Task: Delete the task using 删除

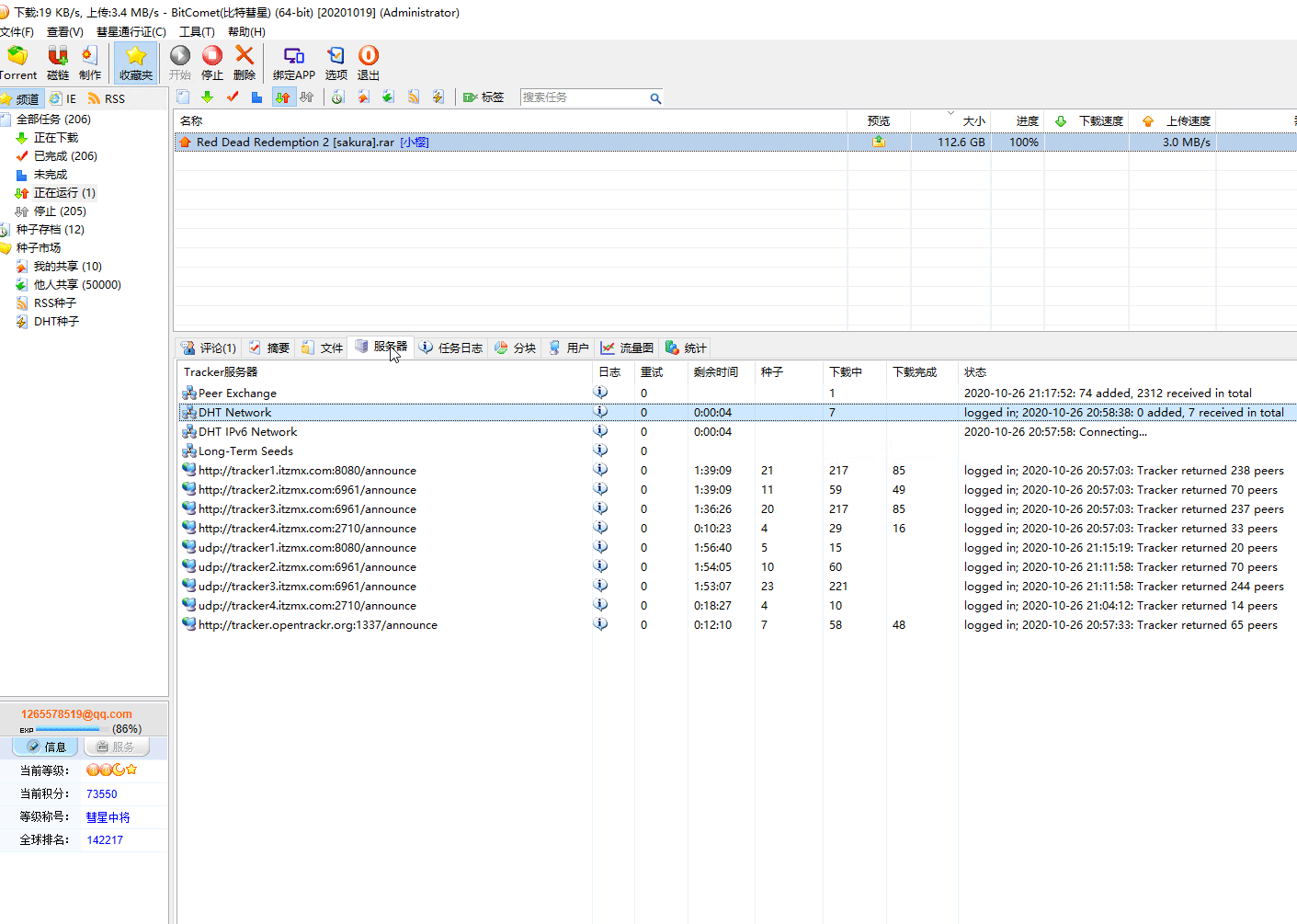Action: 245,63
